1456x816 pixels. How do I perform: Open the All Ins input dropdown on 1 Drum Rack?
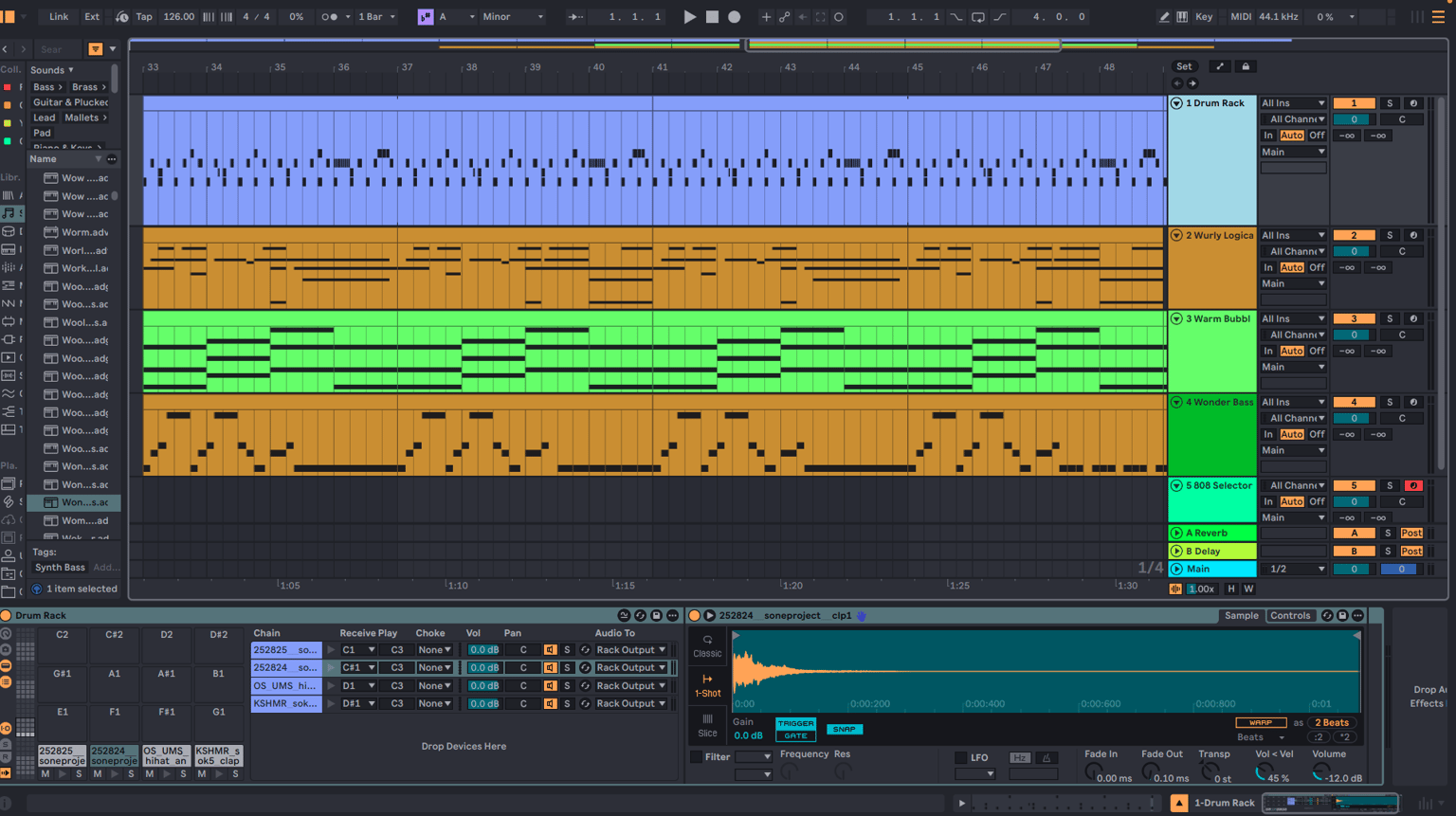pyautogui.click(x=1293, y=103)
